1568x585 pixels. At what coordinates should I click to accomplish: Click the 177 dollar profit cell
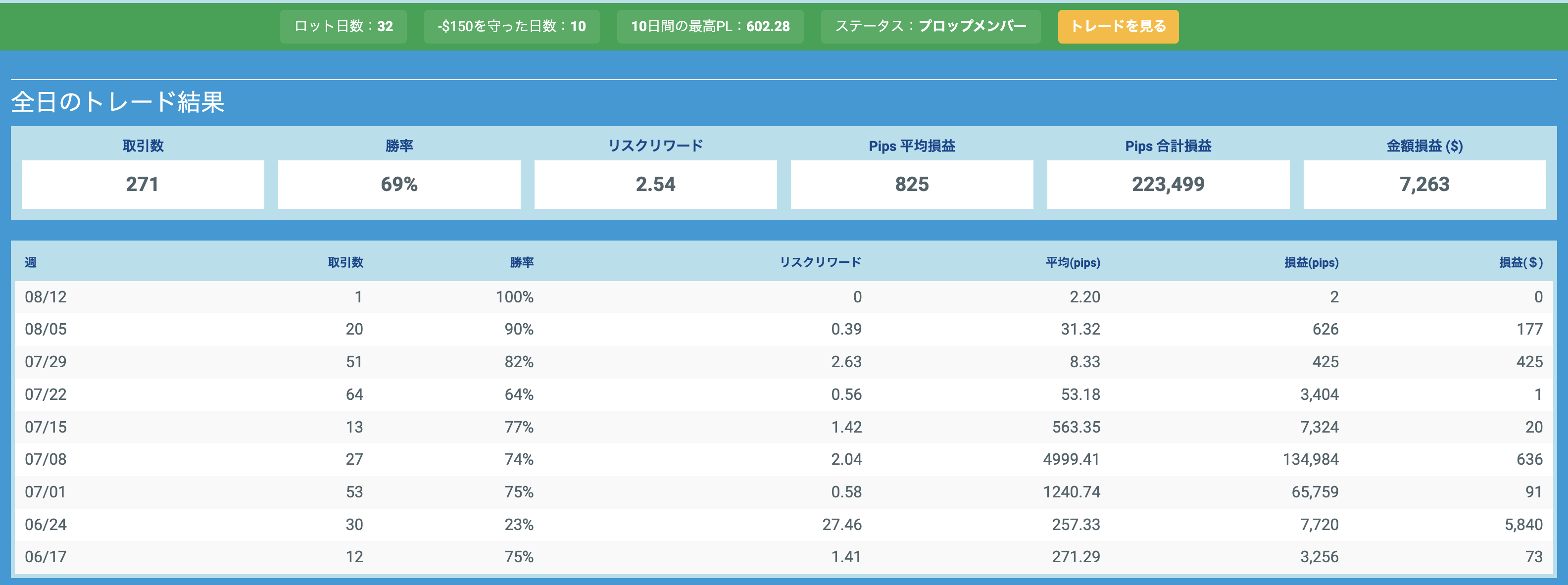click(1529, 329)
